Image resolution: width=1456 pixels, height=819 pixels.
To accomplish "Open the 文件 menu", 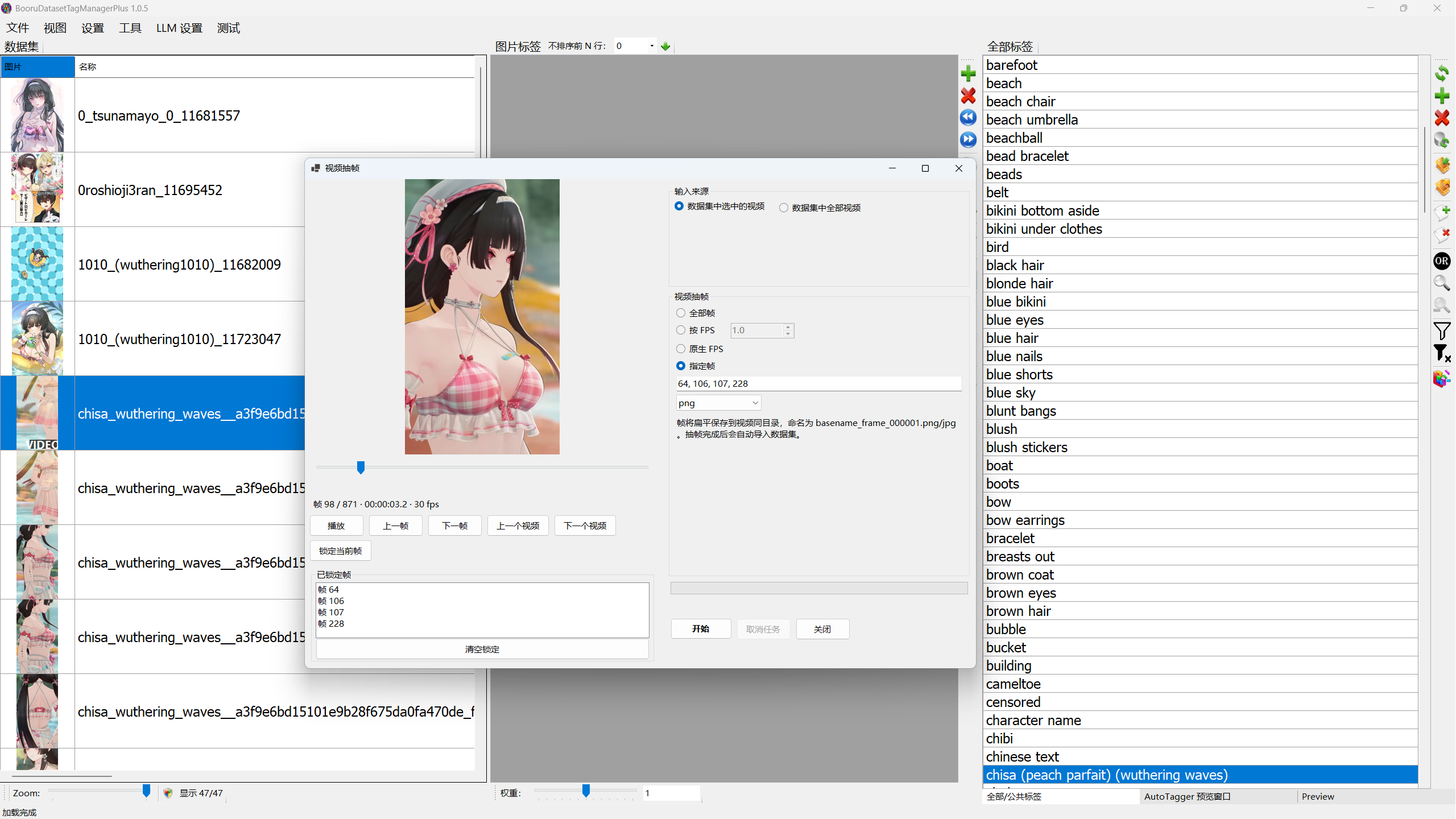I will pos(18,28).
